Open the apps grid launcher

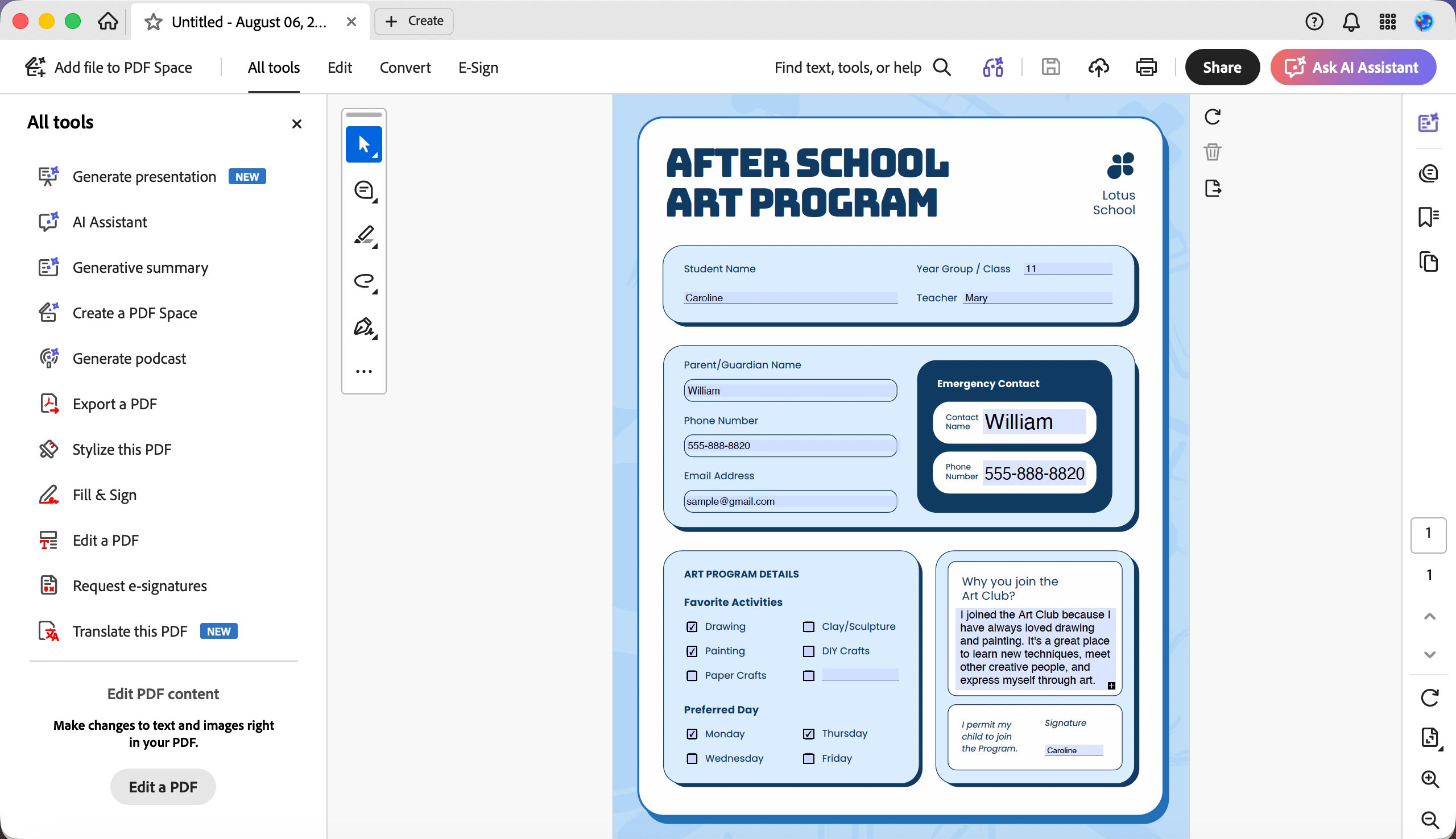coord(1387,22)
